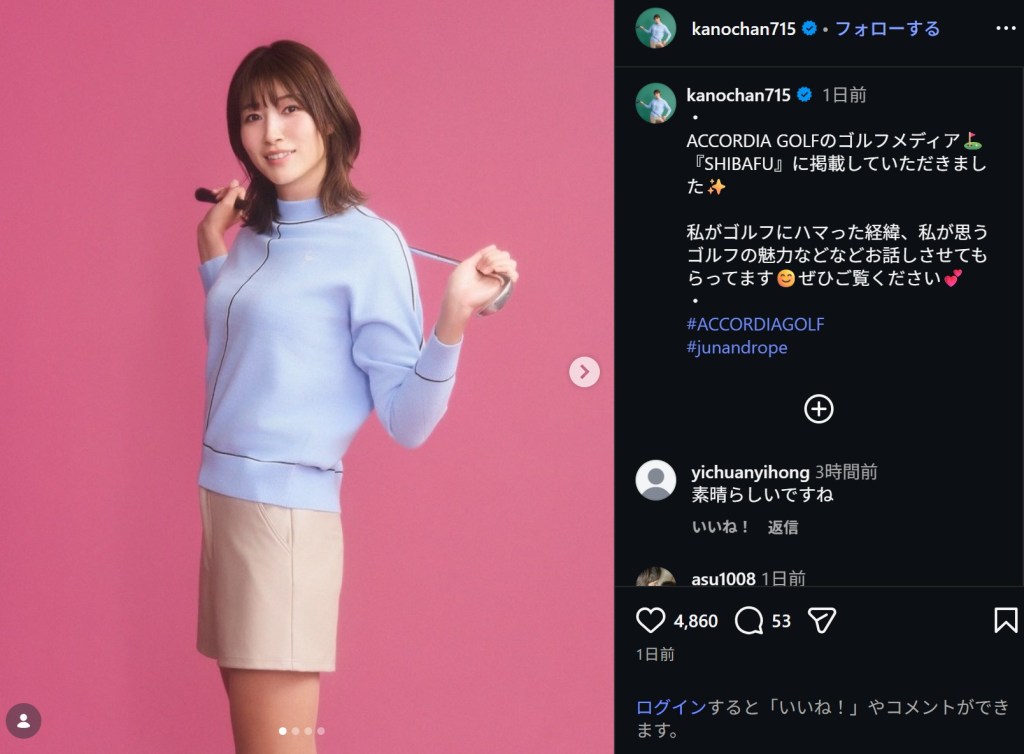Open yichuanyihong commenter profile avatar

pyautogui.click(x=656, y=480)
